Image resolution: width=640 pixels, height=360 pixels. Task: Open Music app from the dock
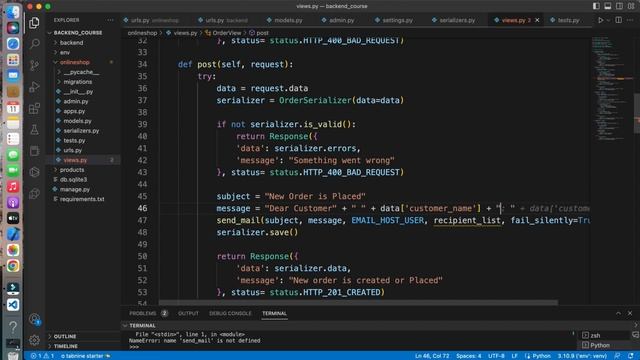(x=13, y=187)
